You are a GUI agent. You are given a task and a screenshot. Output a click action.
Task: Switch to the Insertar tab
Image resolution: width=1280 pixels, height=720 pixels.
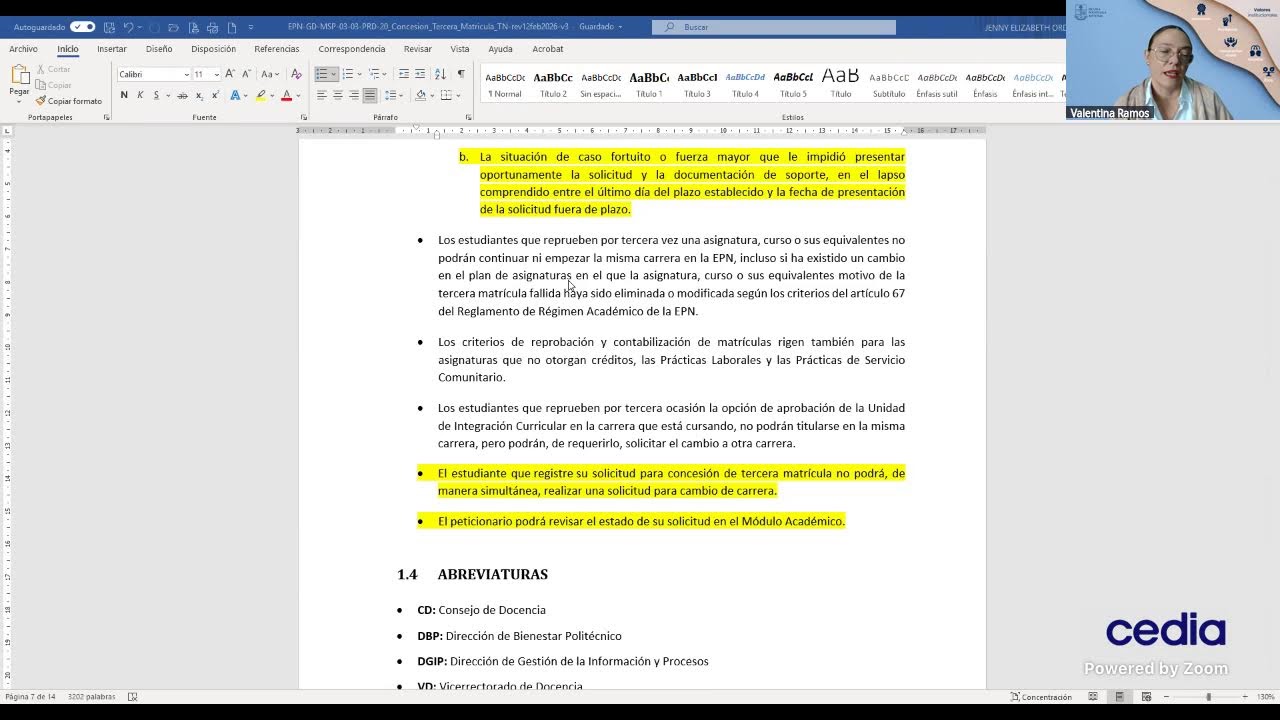click(112, 48)
